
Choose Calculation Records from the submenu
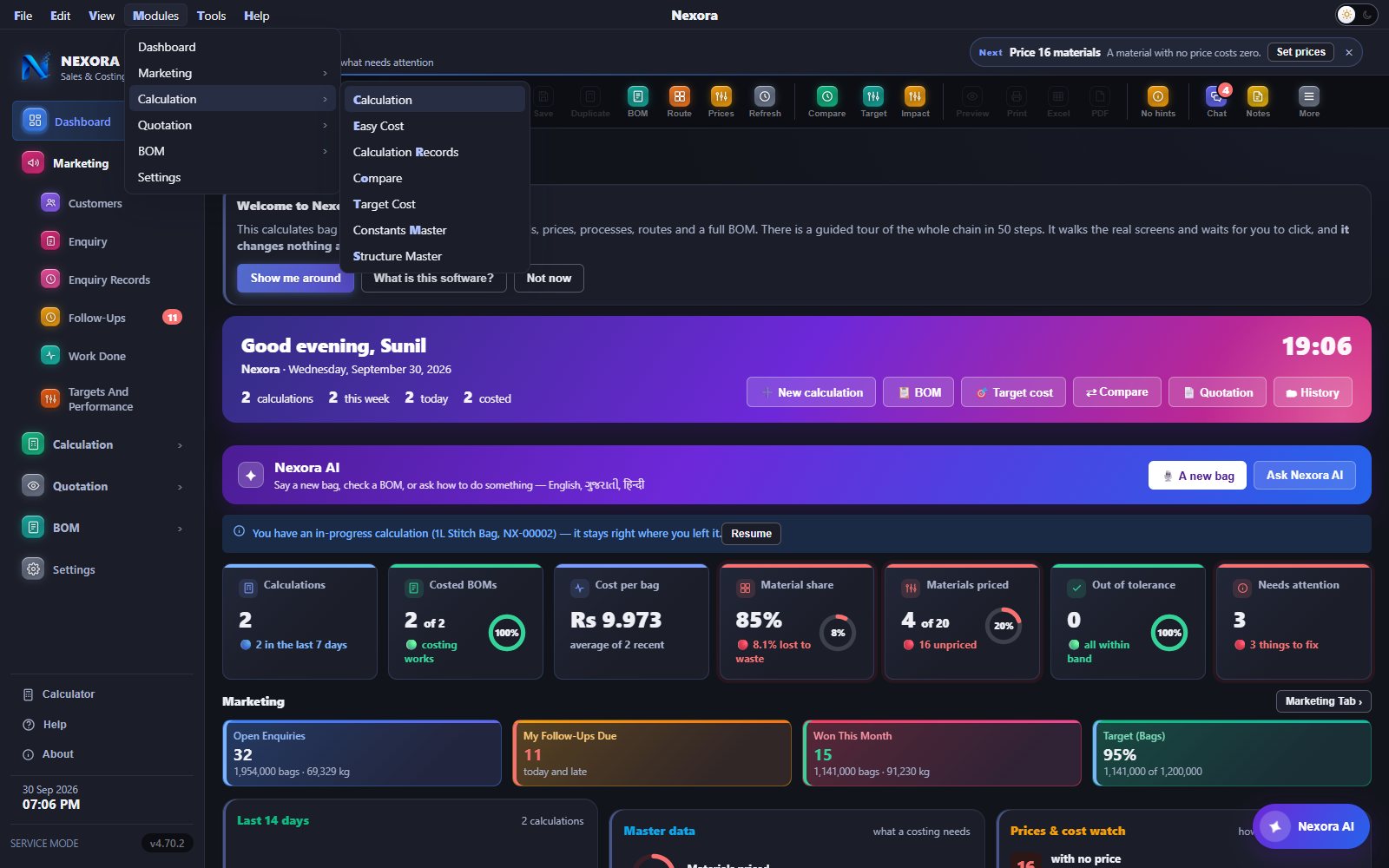pos(435,152)
